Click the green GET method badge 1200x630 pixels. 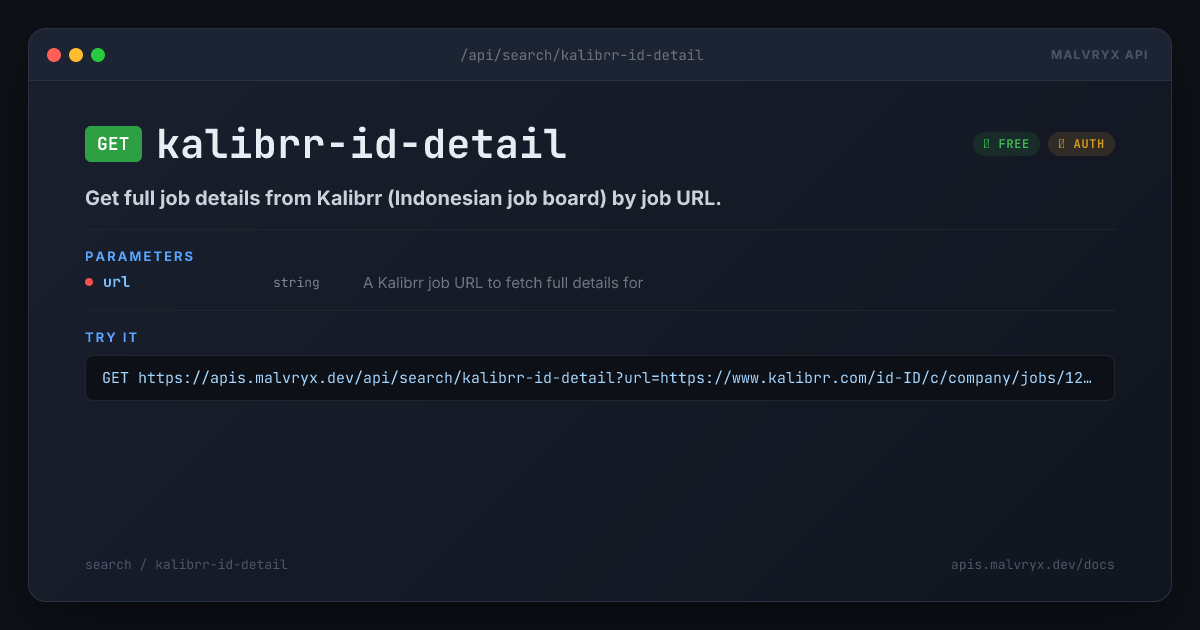click(113, 144)
